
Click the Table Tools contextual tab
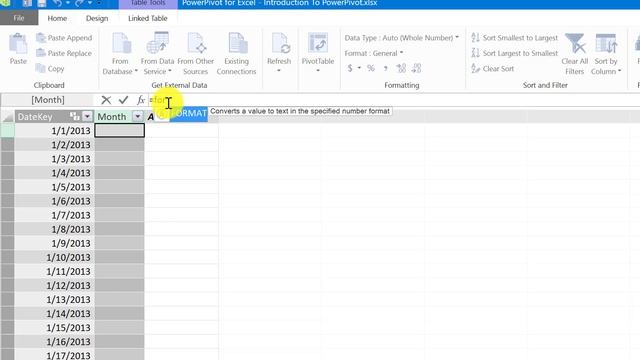pos(148,3)
